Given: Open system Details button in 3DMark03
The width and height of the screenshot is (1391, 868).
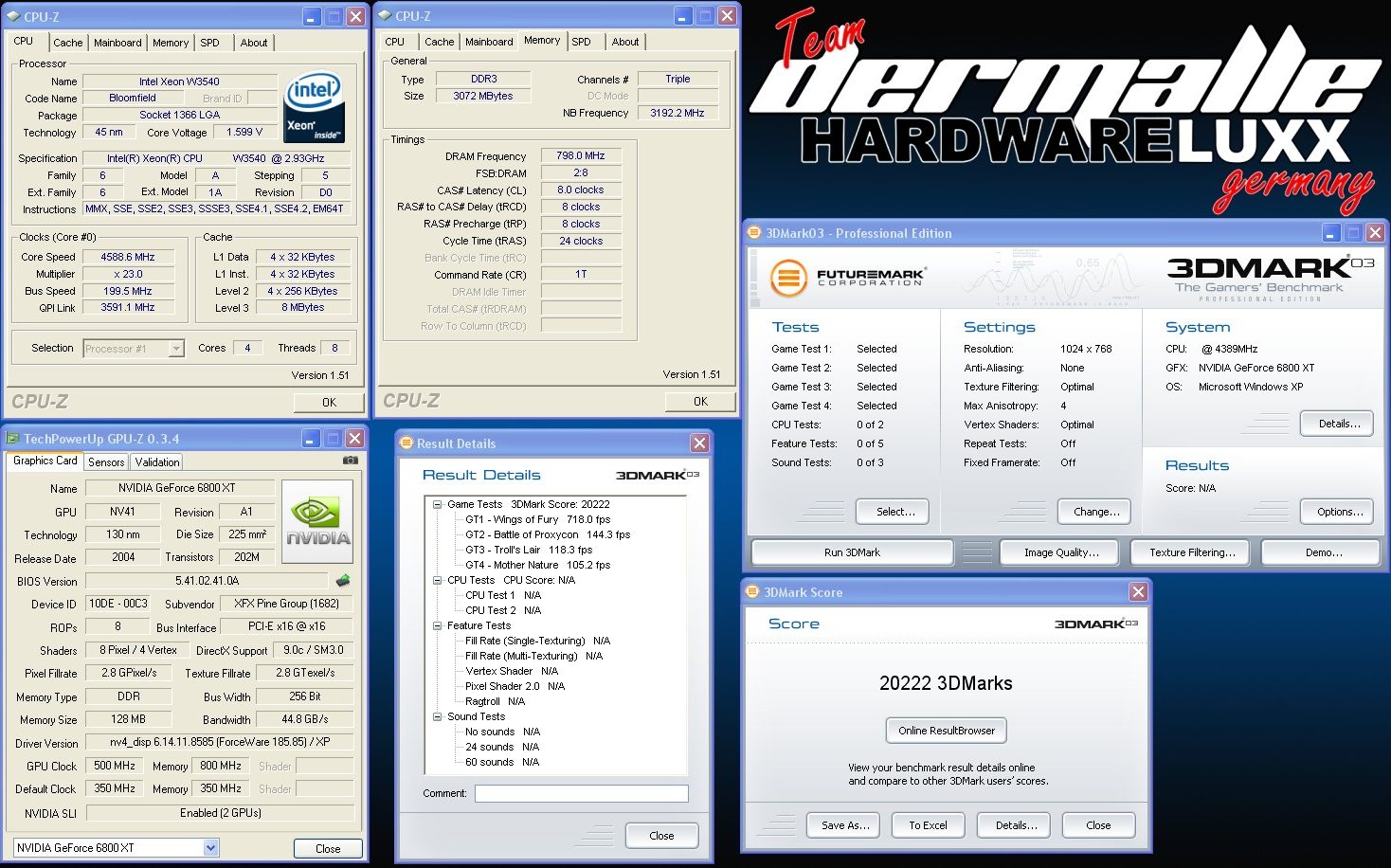Looking at the screenshot, I should [x=1338, y=424].
